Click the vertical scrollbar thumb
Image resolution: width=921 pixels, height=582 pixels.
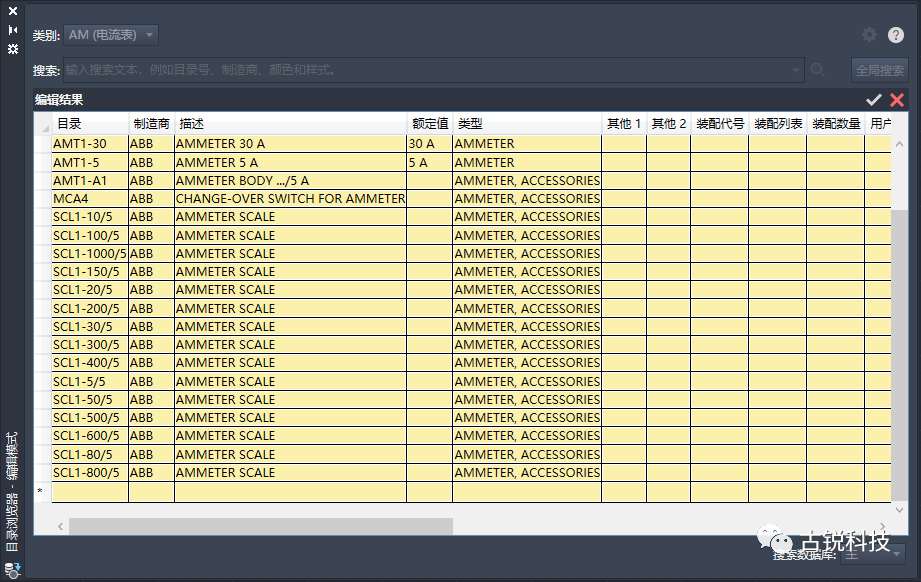(899, 354)
